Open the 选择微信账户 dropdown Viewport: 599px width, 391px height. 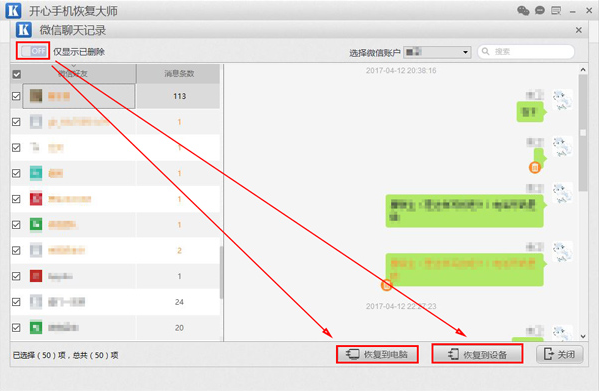point(437,52)
